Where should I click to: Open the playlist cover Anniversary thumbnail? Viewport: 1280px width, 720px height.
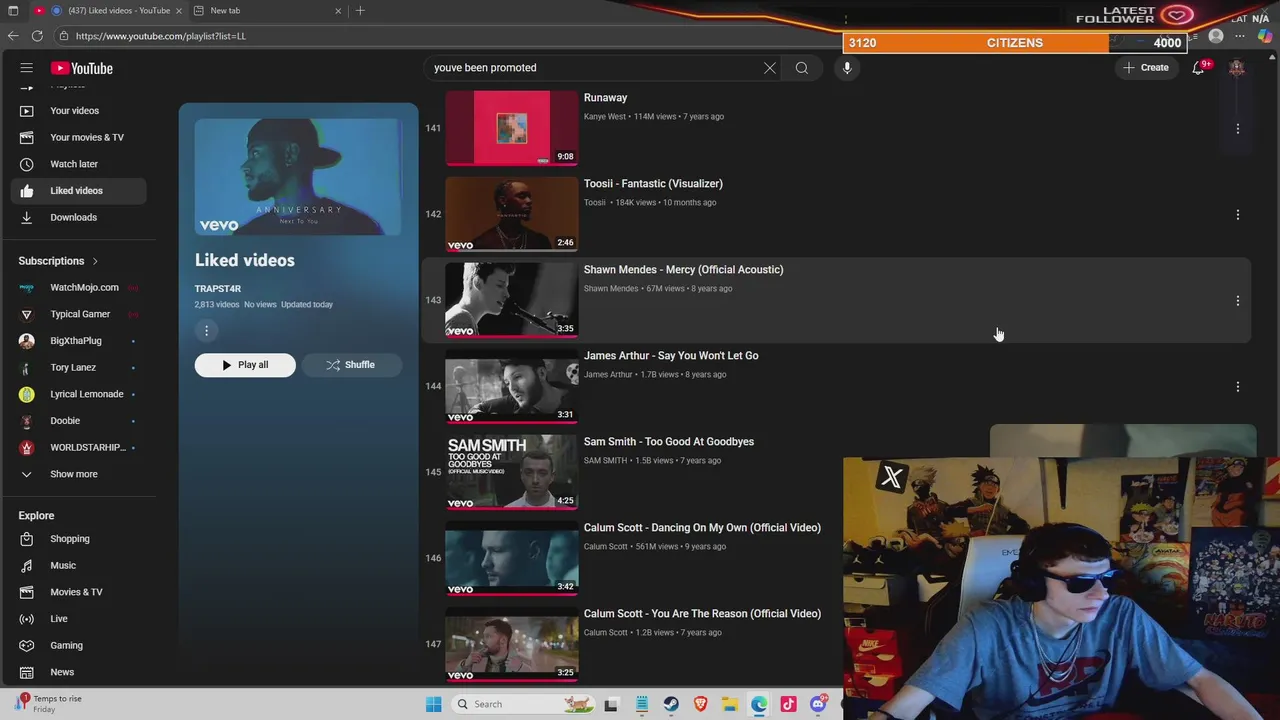tap(298, 177)
